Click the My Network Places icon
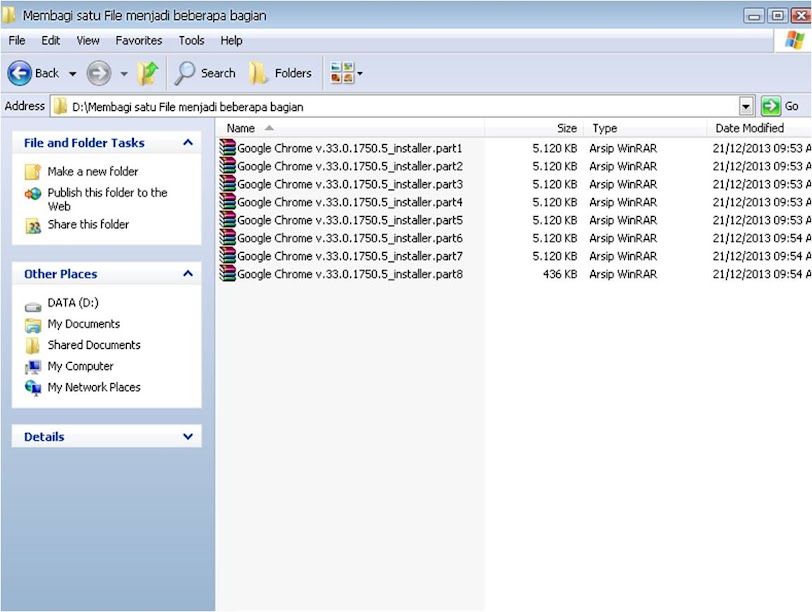Screen dimensions: 812x612 click(x=33, y=388)
